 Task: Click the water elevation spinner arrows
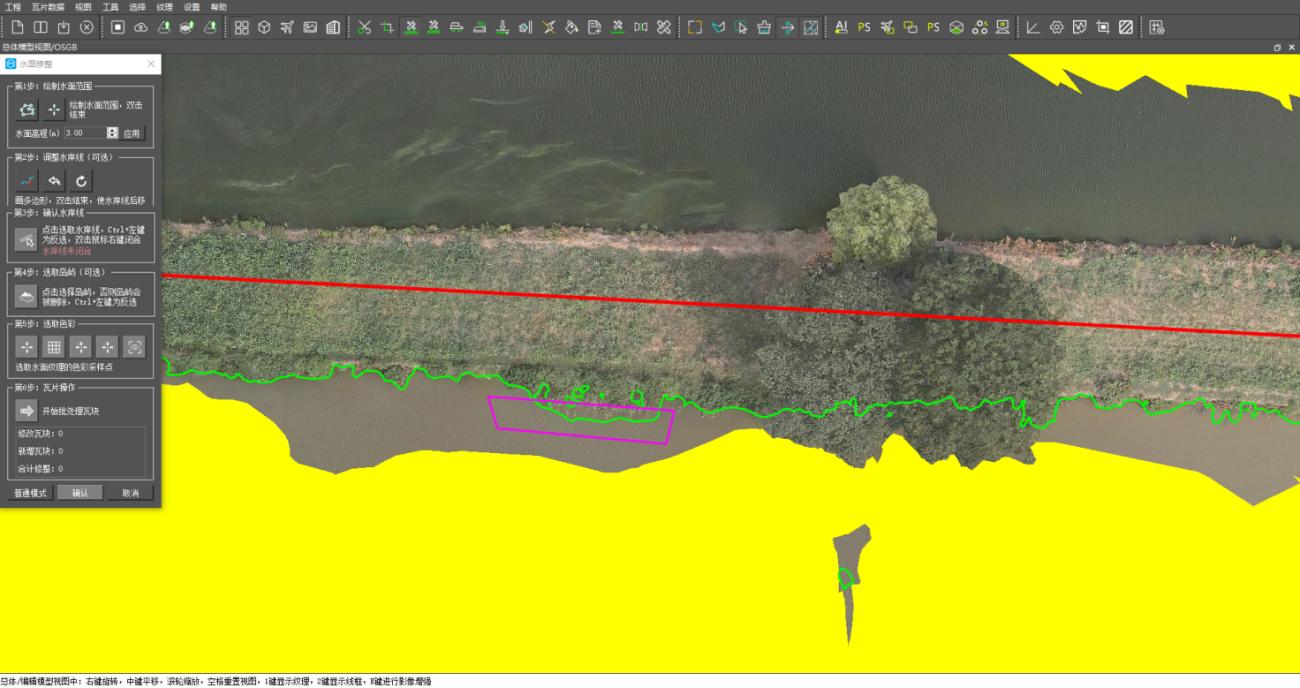tap(112, 132)
